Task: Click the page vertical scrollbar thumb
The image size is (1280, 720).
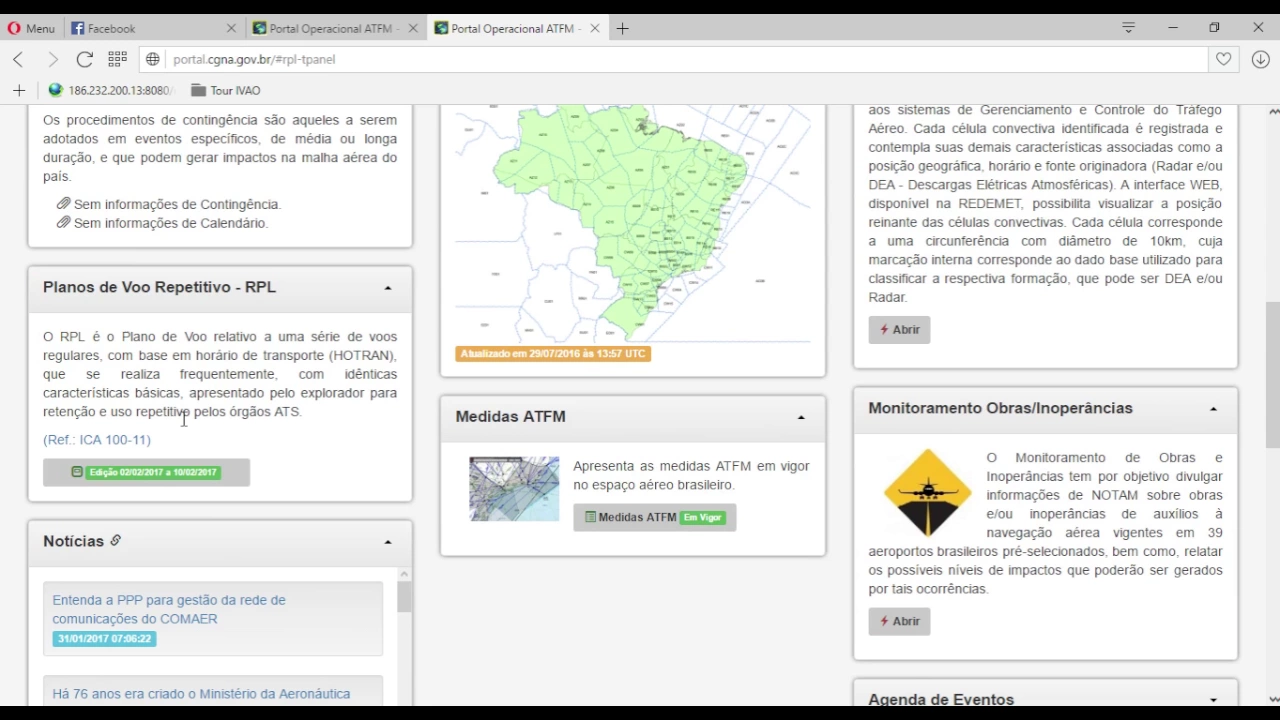Action: 1273,374
